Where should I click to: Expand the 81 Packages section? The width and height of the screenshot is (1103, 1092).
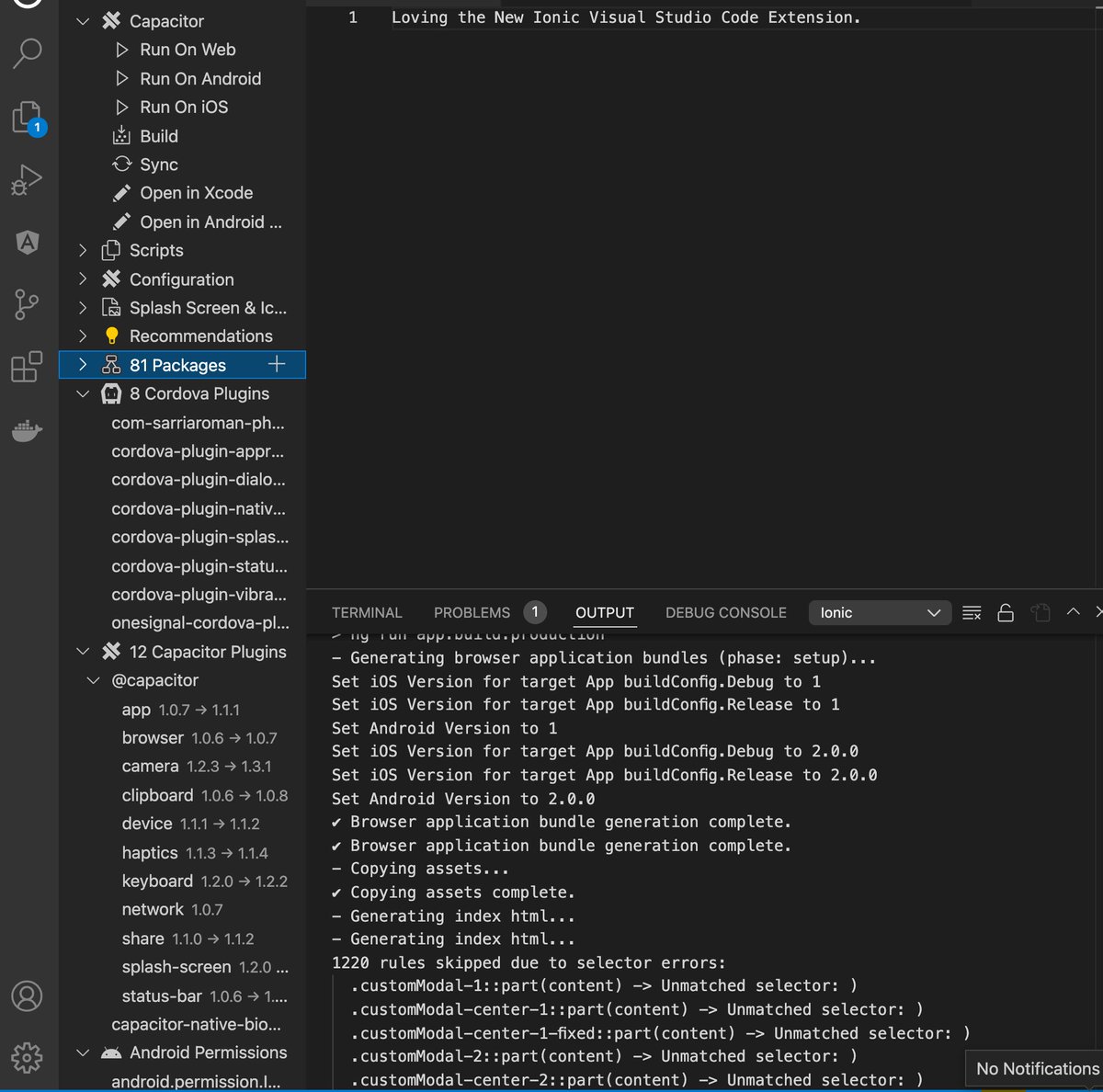coord(83,365)
